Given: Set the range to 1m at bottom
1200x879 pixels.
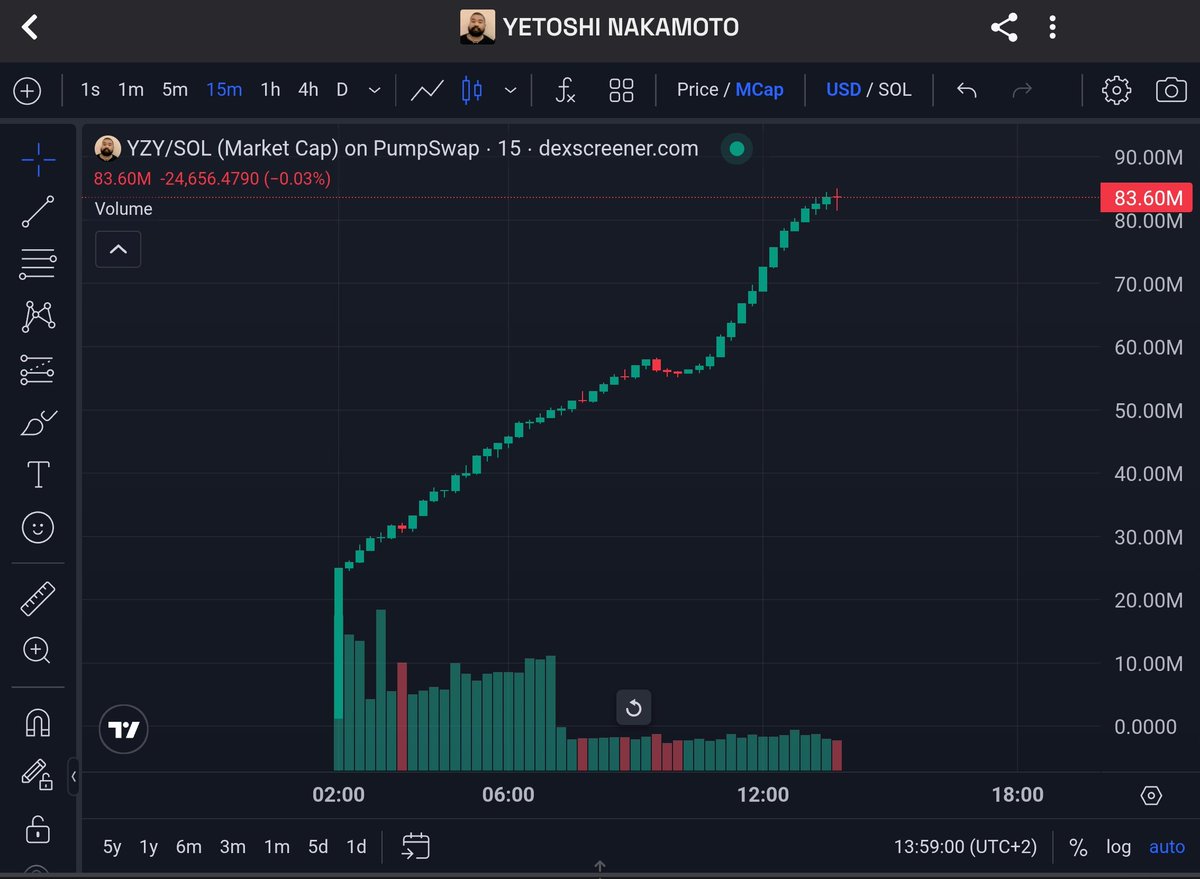Looking at the screenshot, I should coord(277,847).
